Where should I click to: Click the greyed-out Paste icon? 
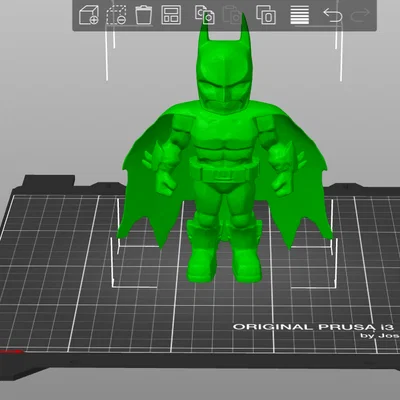(232, 15)
